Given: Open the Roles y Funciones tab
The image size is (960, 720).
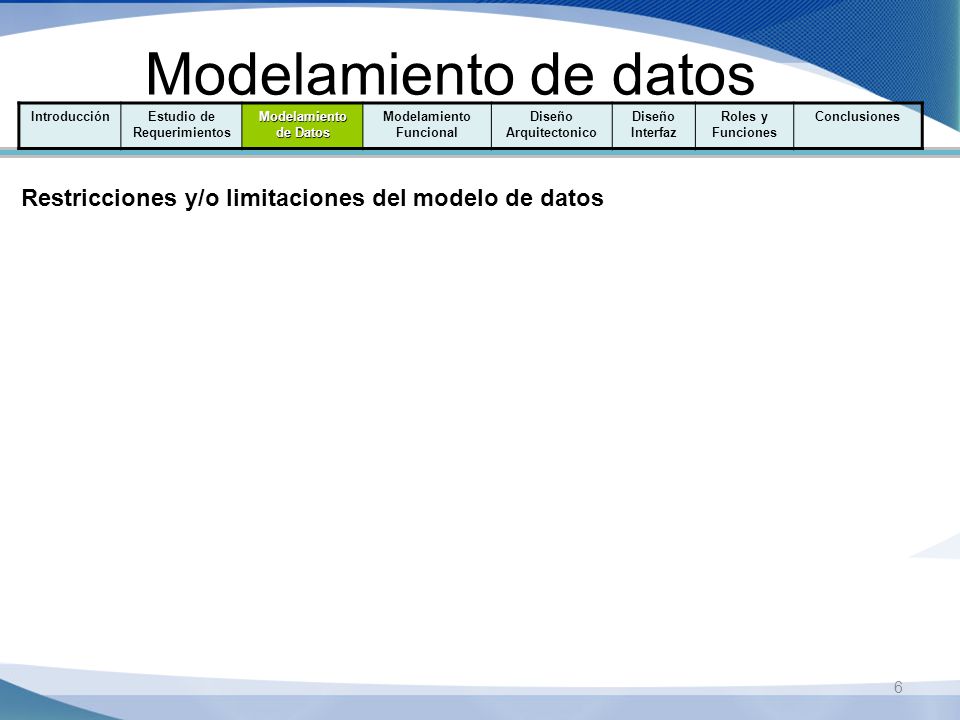Looking at the screenshot, I should coord(744,126).
